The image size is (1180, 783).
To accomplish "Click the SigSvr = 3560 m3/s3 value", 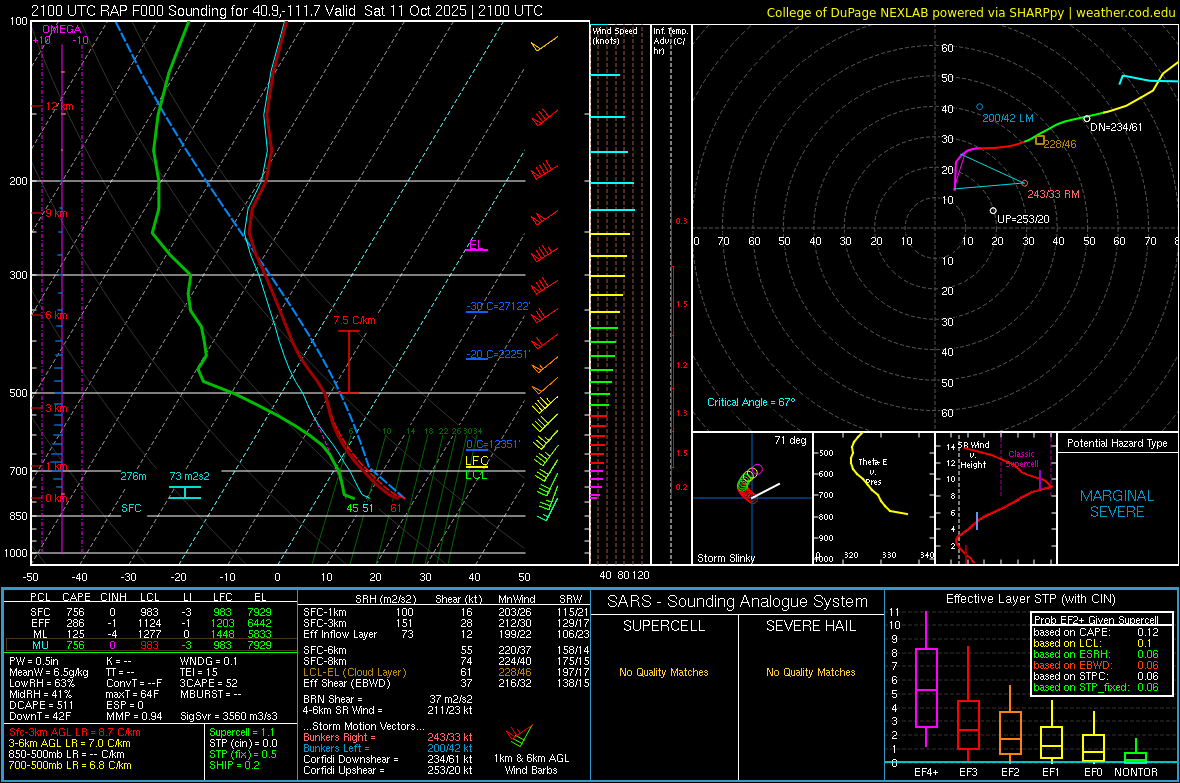I will tap(229, 716).
